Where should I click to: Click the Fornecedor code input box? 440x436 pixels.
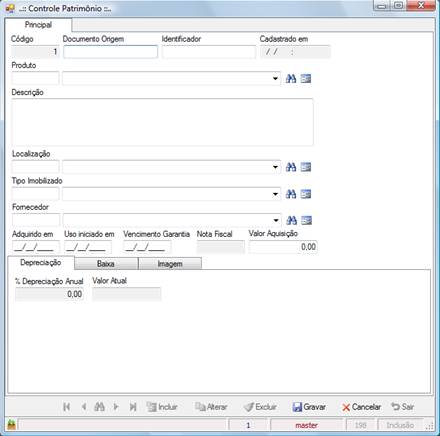(36, 220)
